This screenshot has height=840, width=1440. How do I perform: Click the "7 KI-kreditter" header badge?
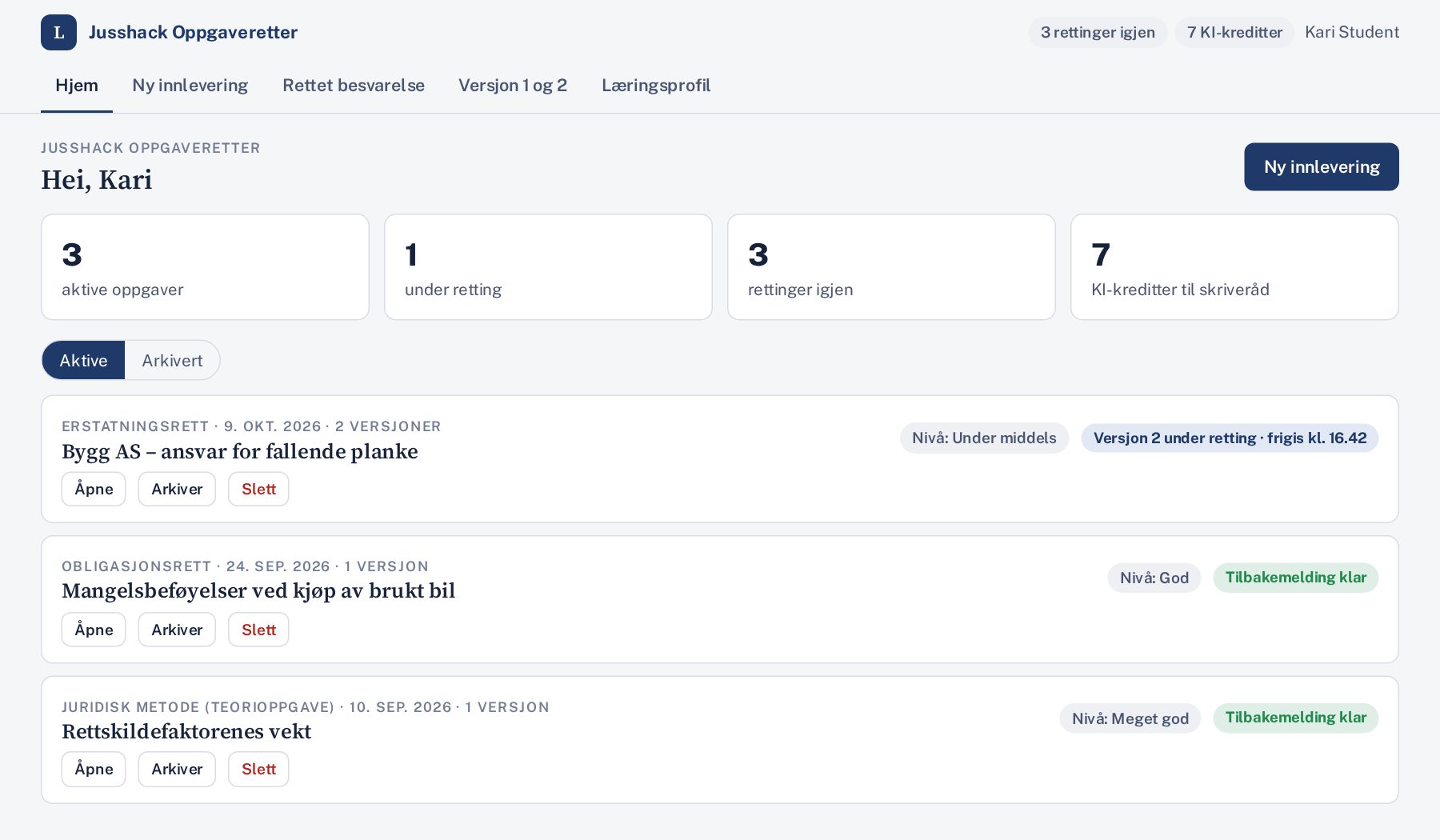1234,32
